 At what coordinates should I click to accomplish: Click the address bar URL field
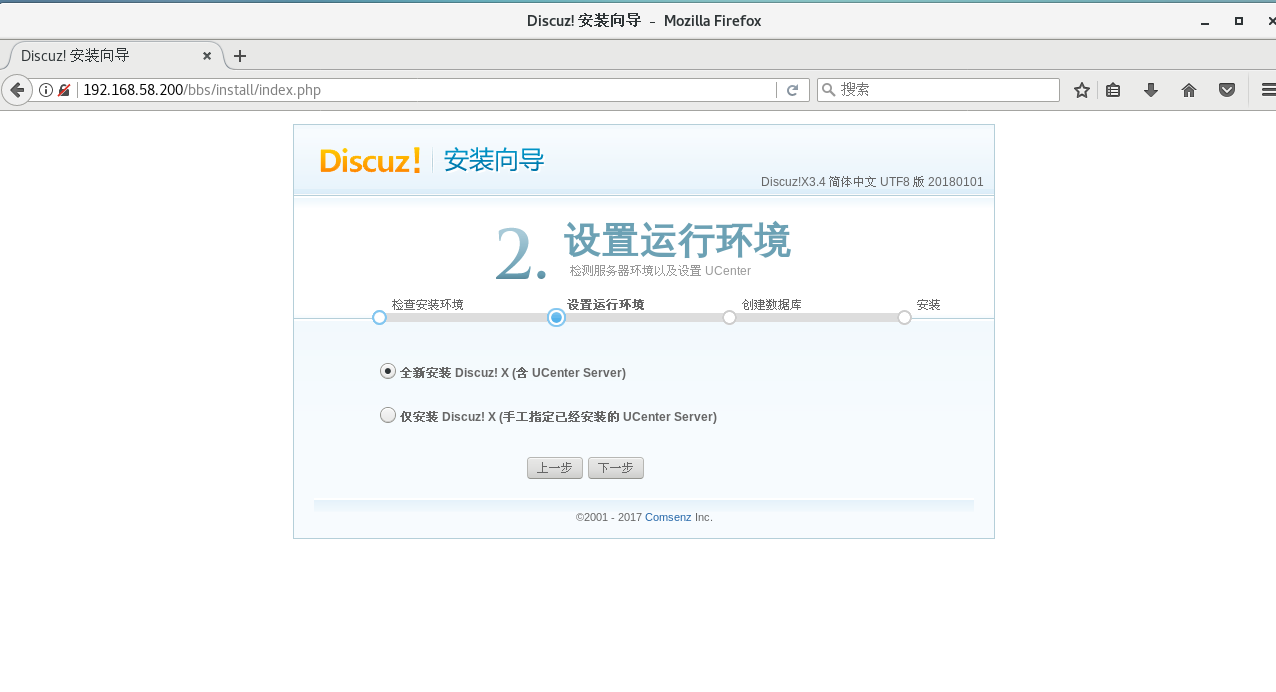click(427, 90)
